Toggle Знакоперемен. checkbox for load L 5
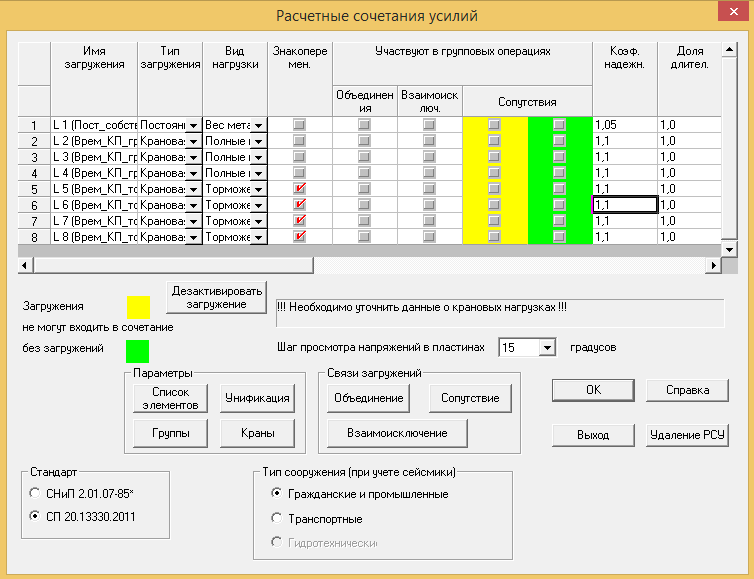754x579 pixels. pos(300,189)
